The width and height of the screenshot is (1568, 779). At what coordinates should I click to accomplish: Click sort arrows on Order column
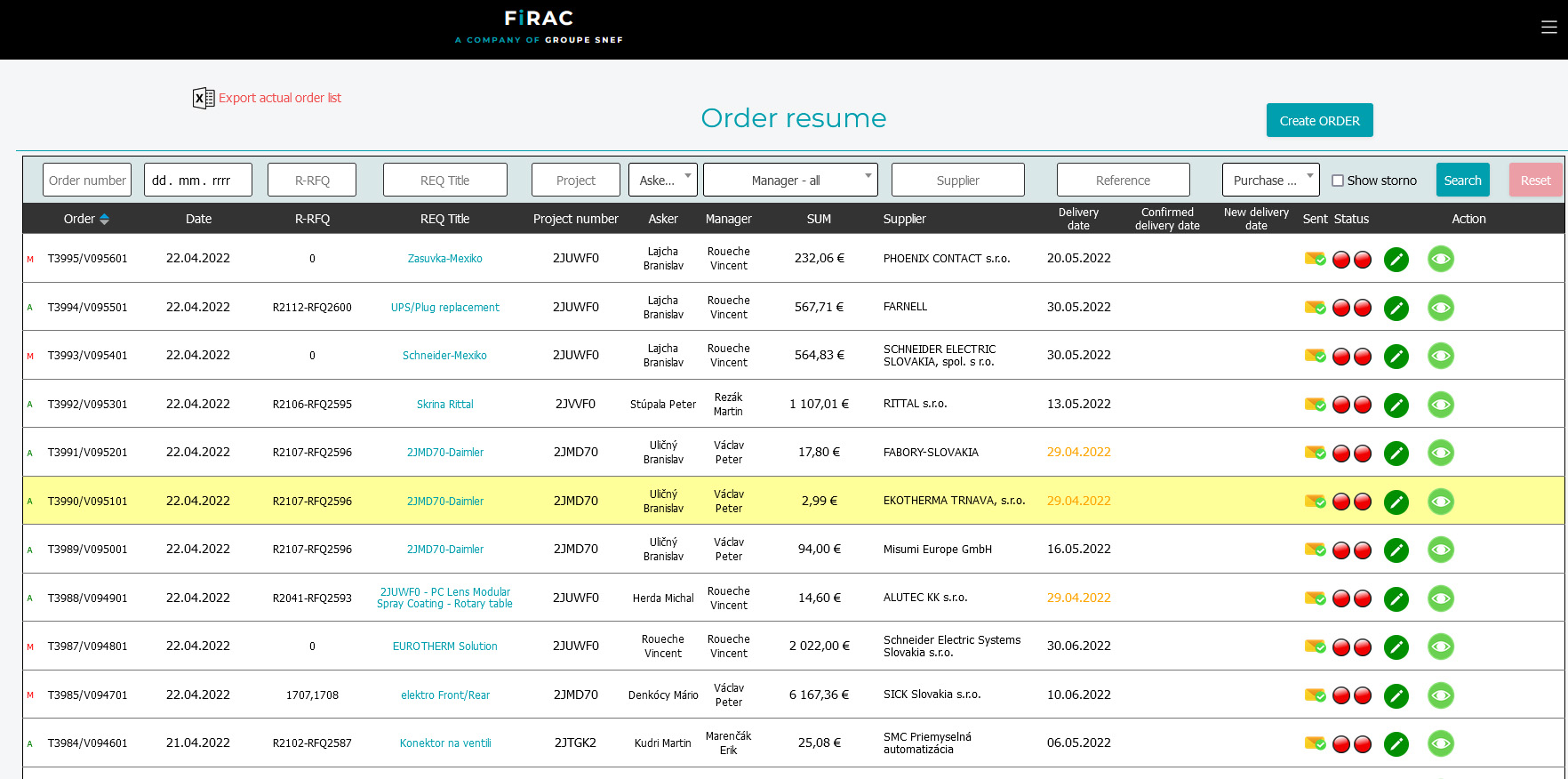click(x=104, y=219)
